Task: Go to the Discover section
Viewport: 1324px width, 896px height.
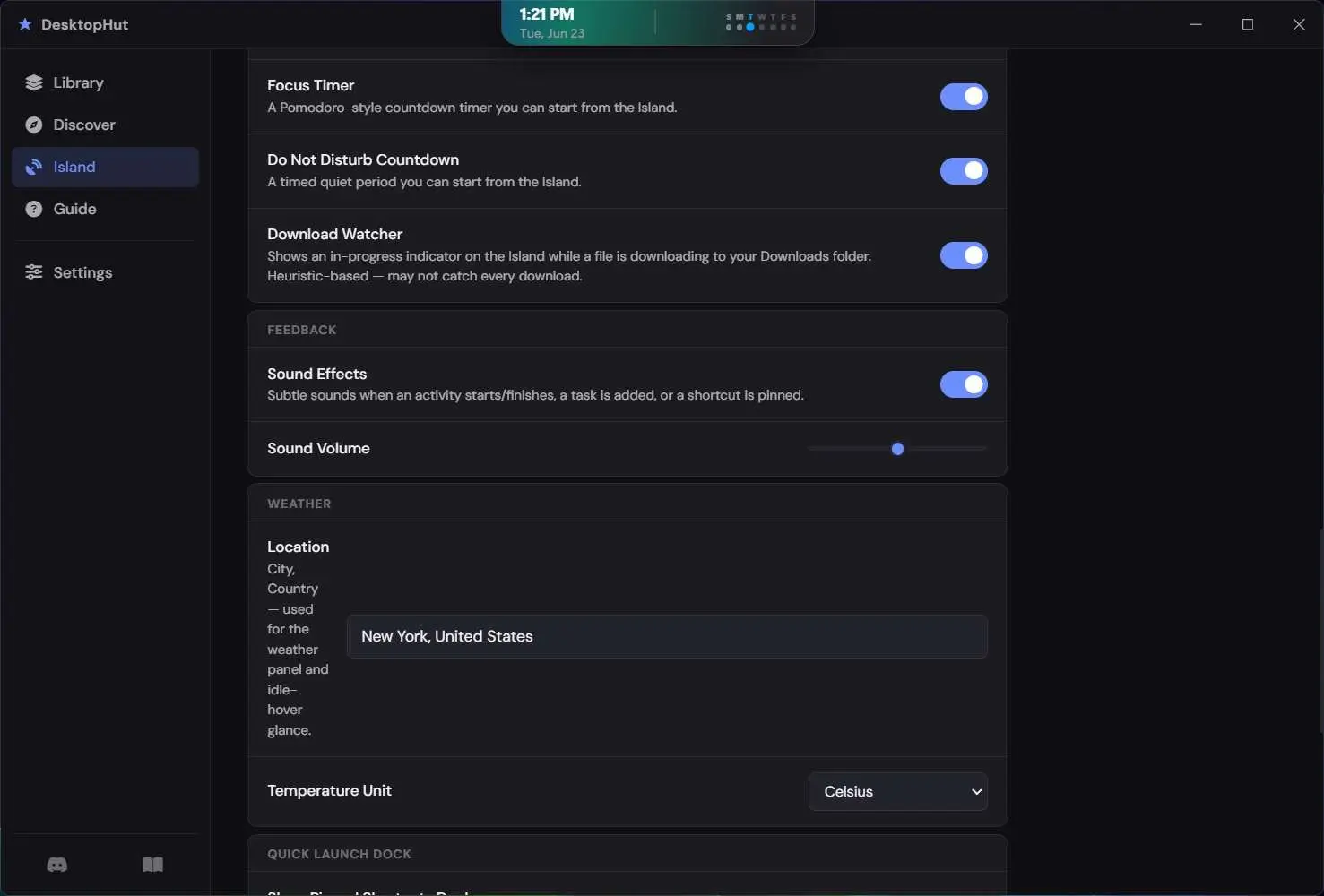Action: click(x=106, y=125)
